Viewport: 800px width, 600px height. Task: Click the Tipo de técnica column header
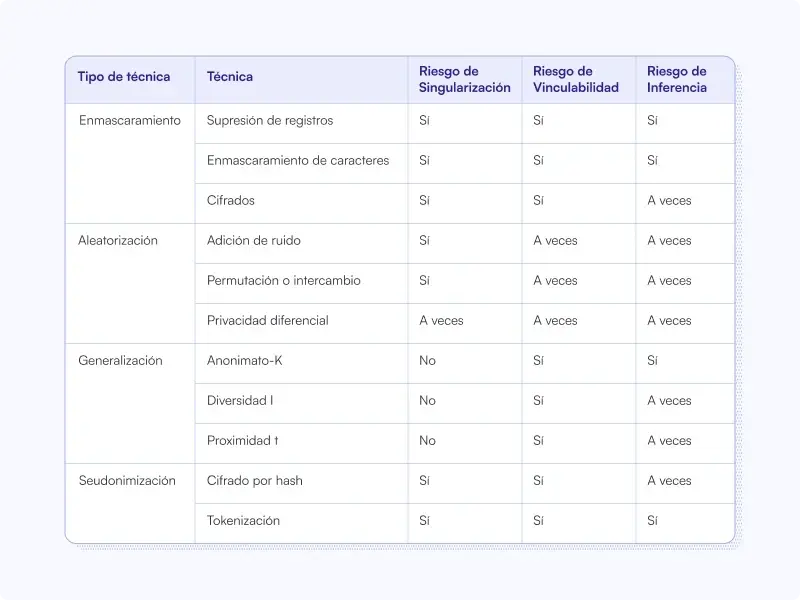point(130,80)
